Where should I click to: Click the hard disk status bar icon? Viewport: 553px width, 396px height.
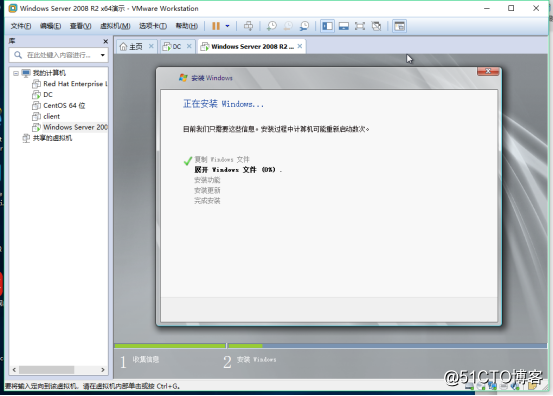(x=469, y=387)
